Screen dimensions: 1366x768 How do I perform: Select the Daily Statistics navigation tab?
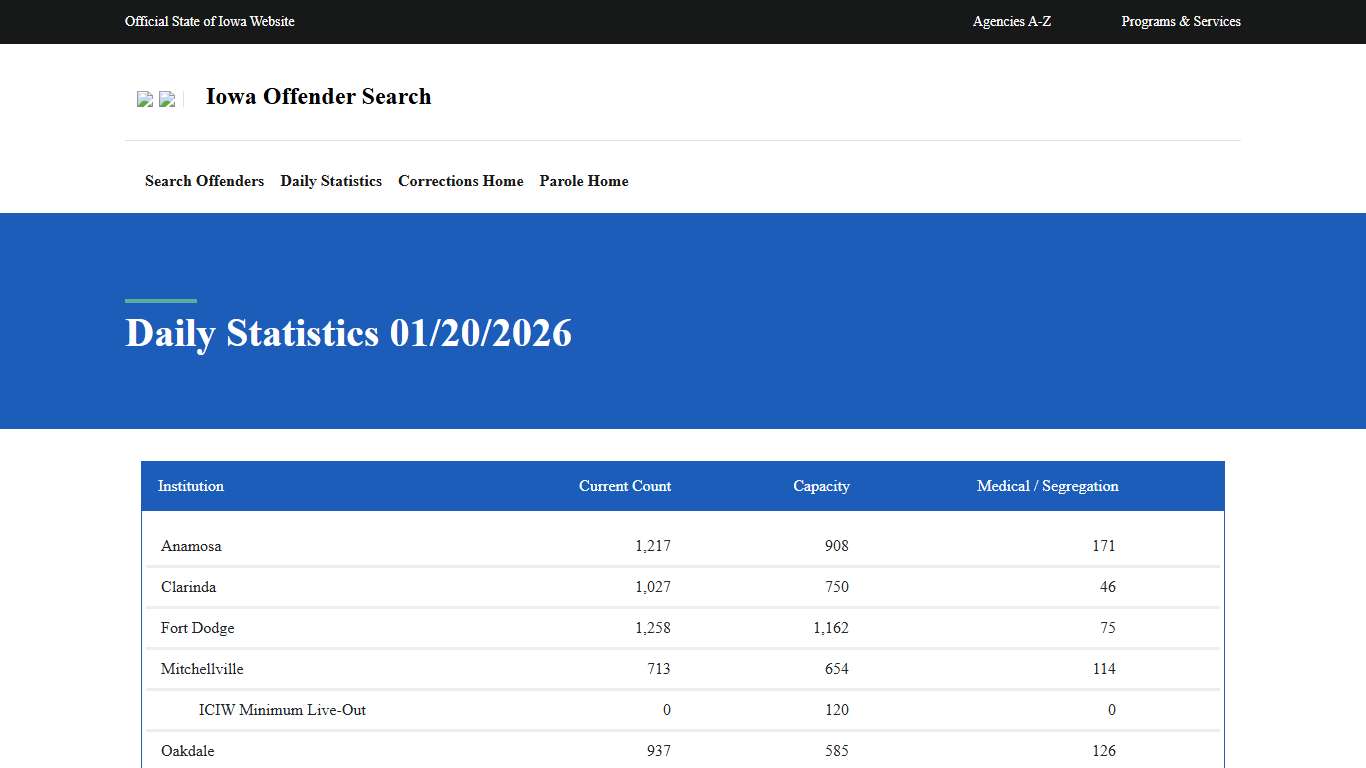pos(331,181)
